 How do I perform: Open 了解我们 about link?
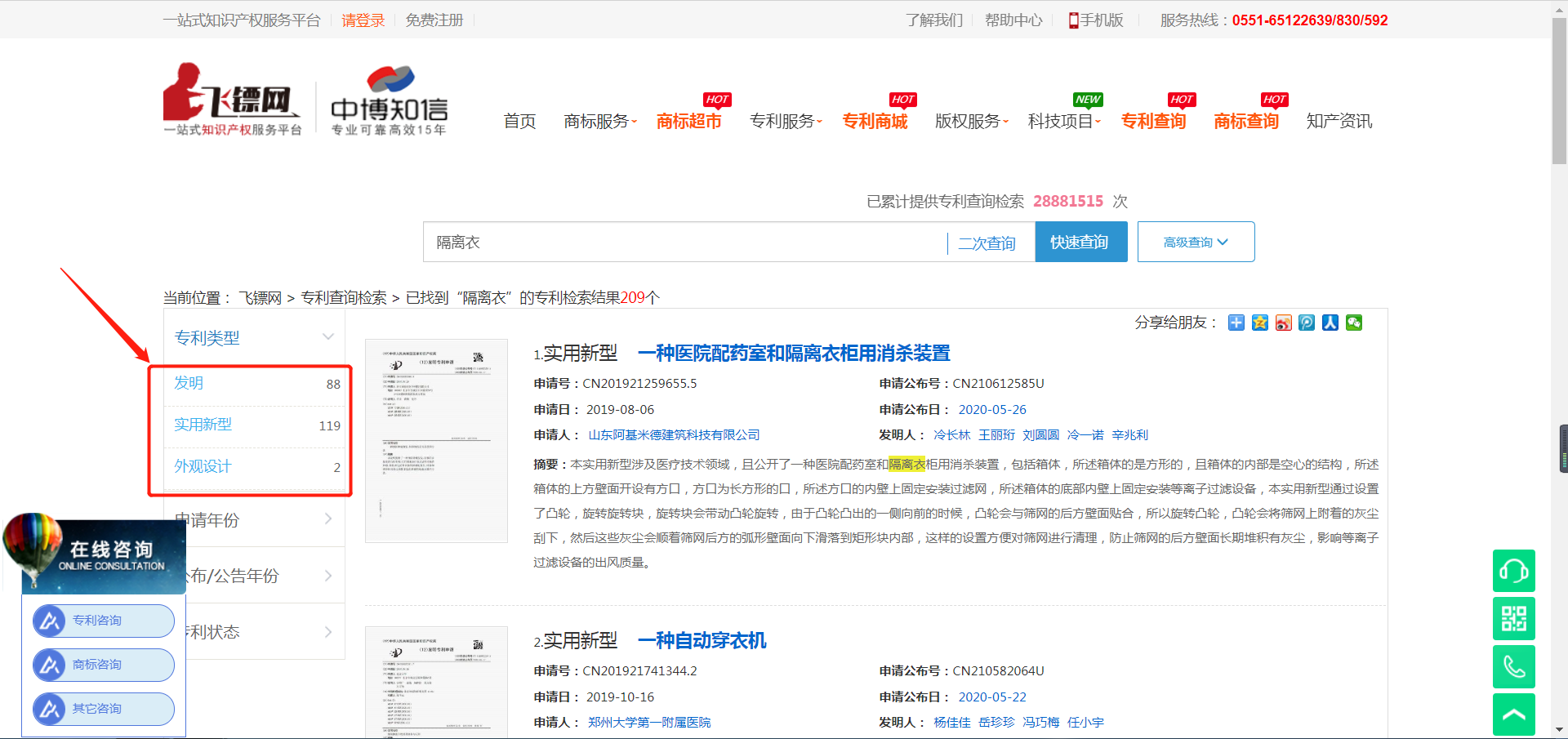point(933,20)
